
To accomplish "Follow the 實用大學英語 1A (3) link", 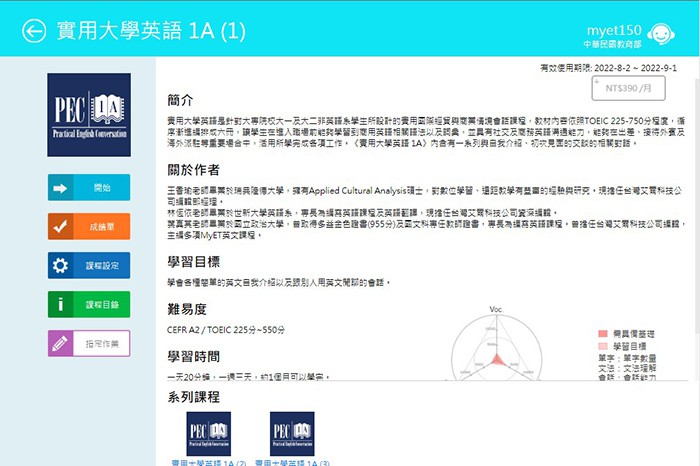I will point(292,462).
